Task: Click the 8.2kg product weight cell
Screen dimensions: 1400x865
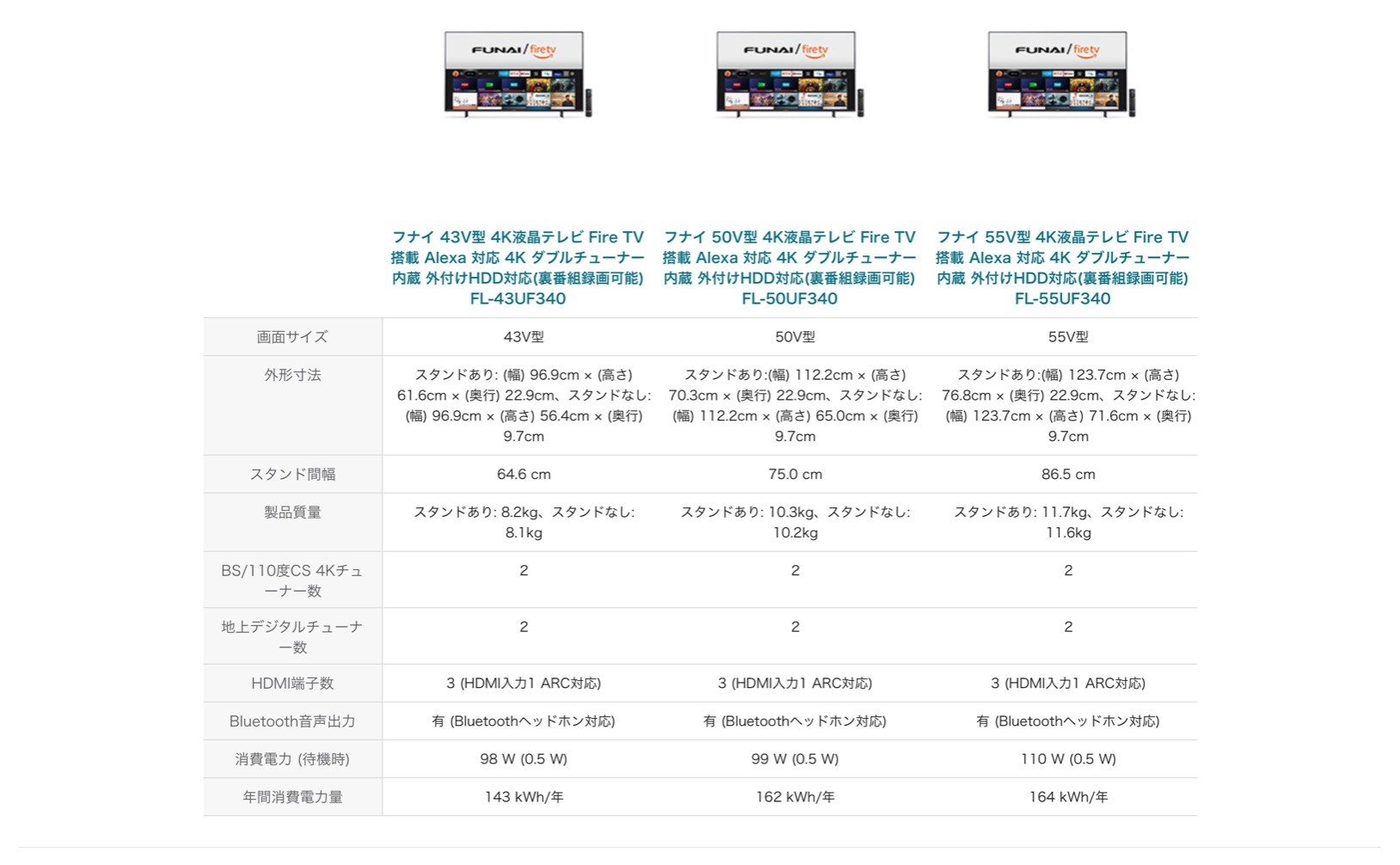Action: point(524,522)
